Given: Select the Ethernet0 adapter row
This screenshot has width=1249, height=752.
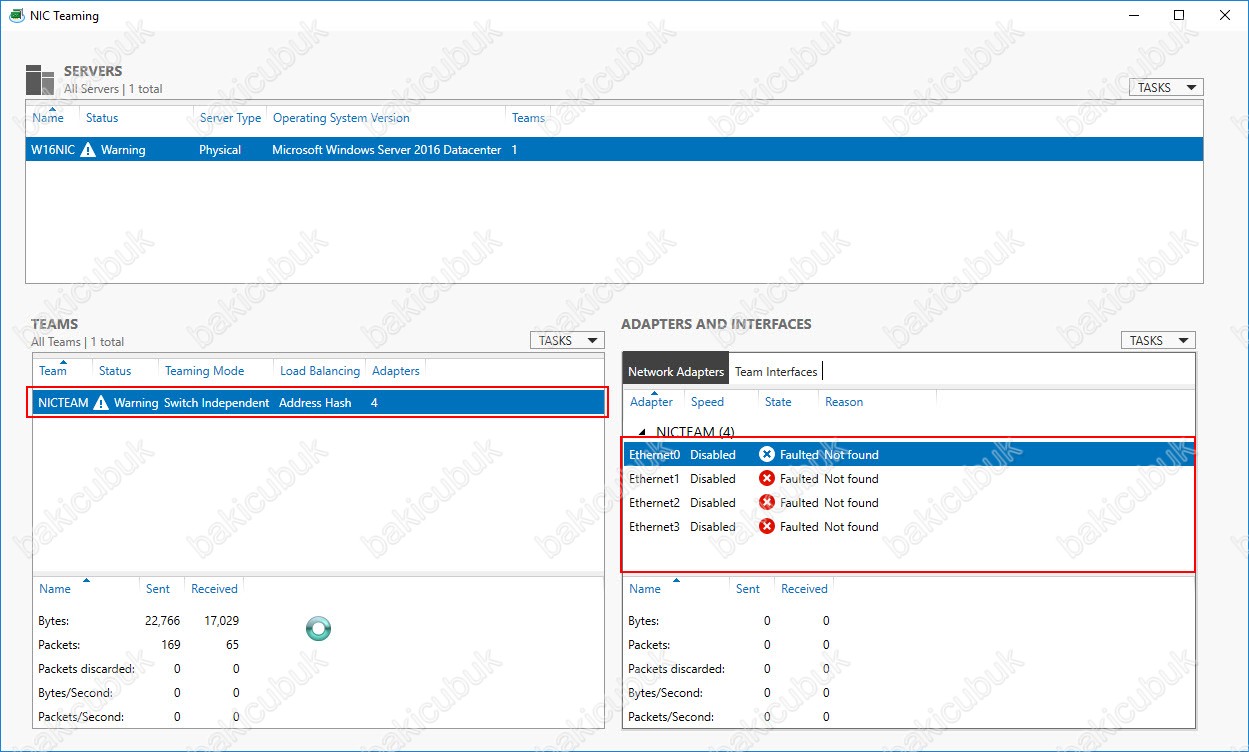Looking at the screenshot, I should pyautogui.click(x=908, y=455).
